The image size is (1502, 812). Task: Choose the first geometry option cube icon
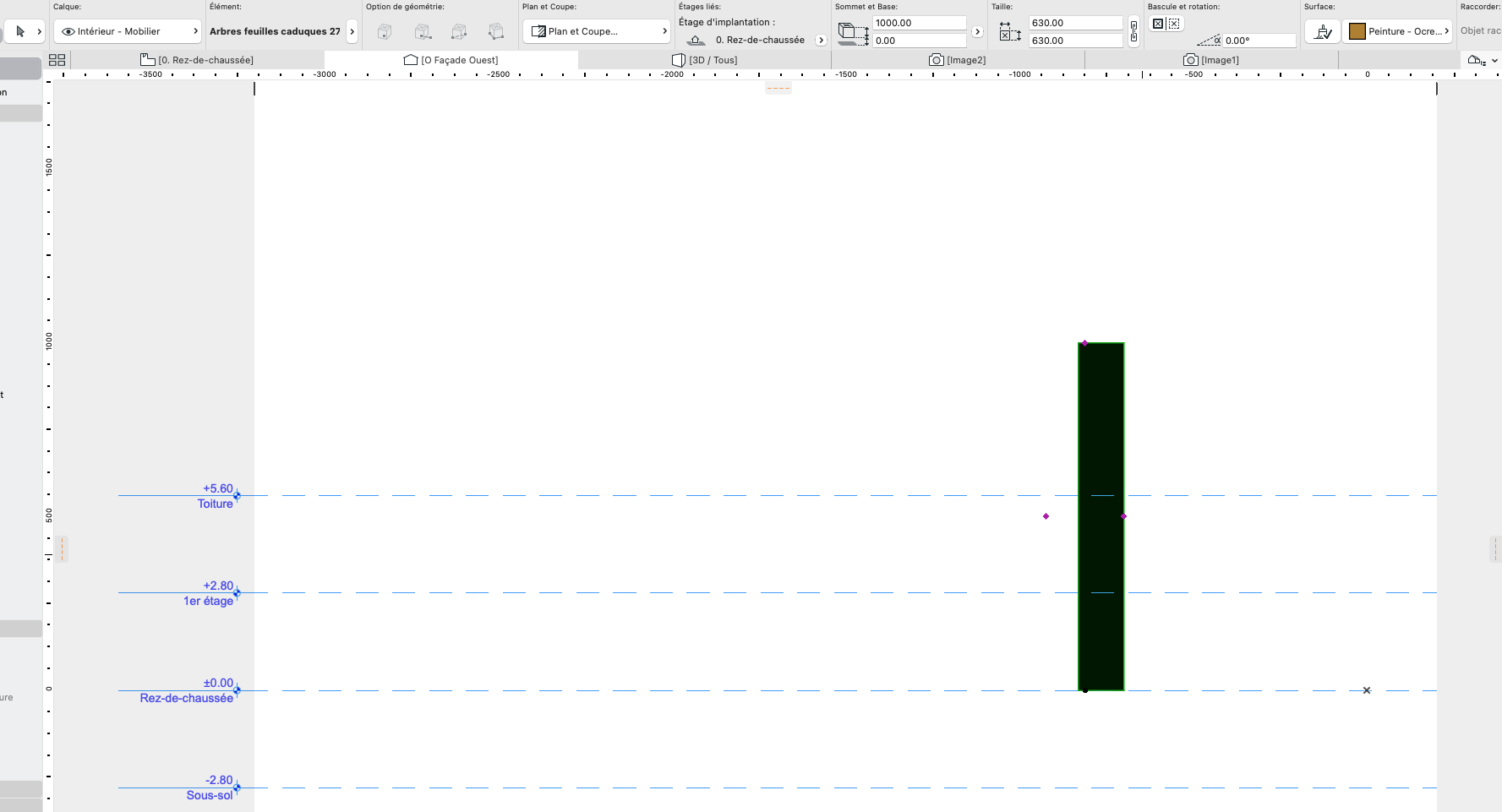coord(385,31)
